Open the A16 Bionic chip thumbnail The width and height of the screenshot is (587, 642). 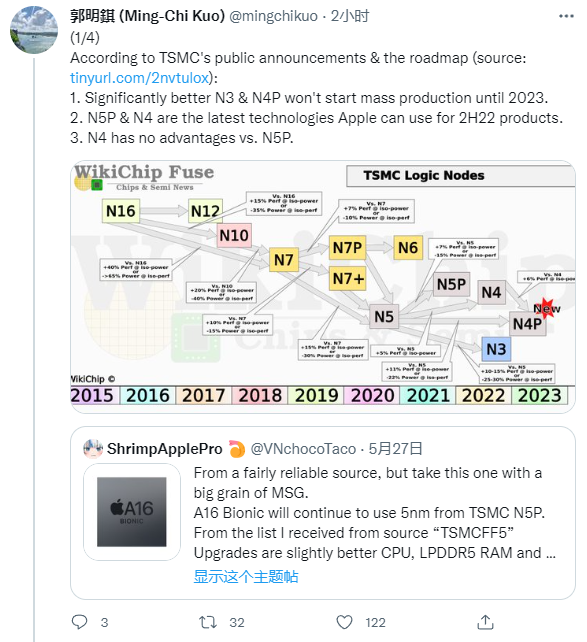[132, 512]
